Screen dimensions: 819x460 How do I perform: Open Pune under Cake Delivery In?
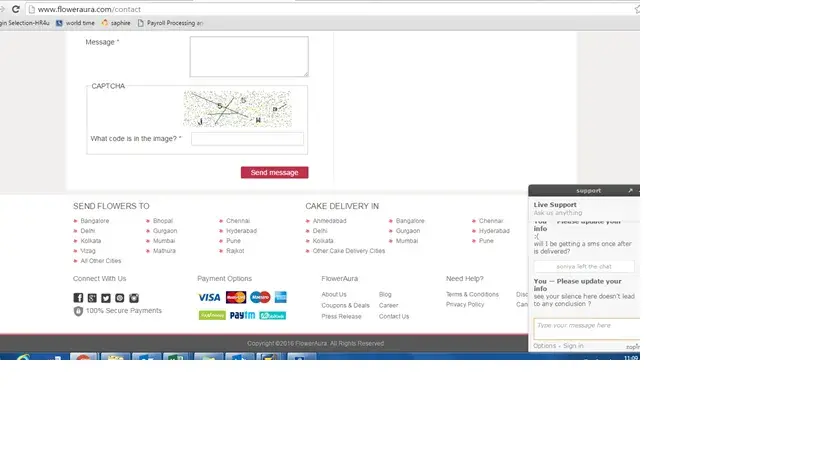click(486, 241)
